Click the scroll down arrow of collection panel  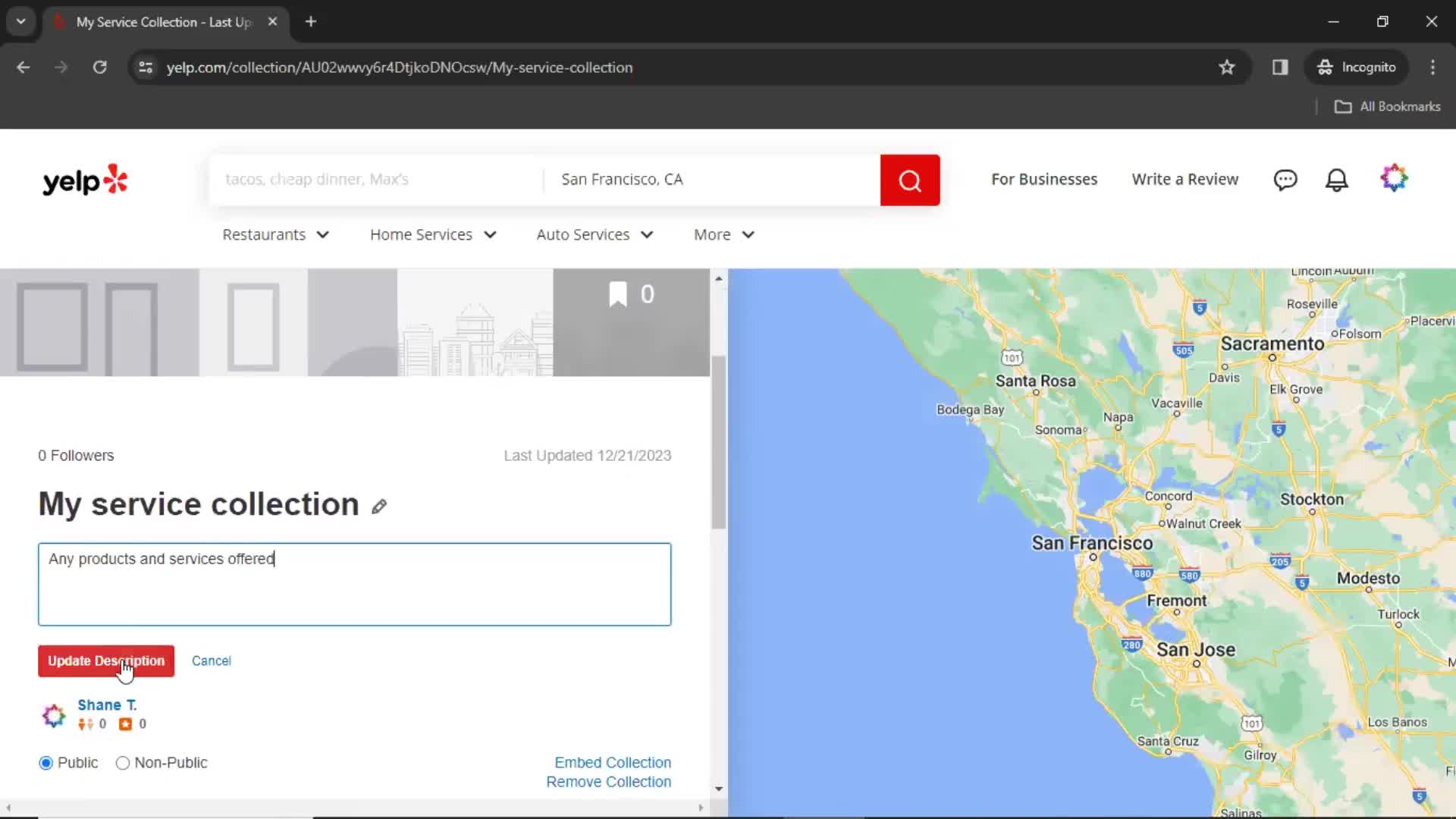[718, 789]
